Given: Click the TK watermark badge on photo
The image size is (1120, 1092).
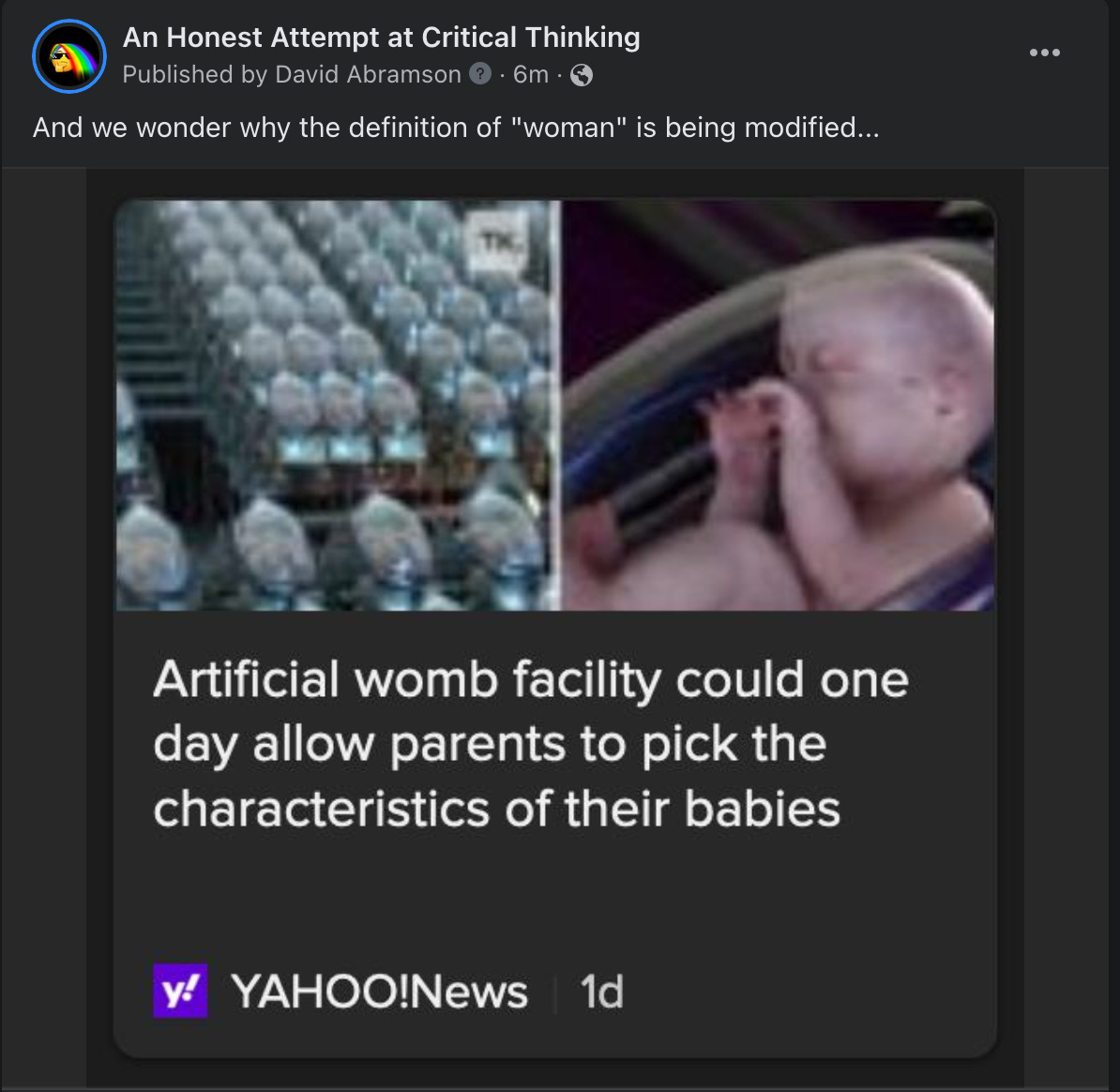Looking at the screenshot, I should [x=498, y=244].
